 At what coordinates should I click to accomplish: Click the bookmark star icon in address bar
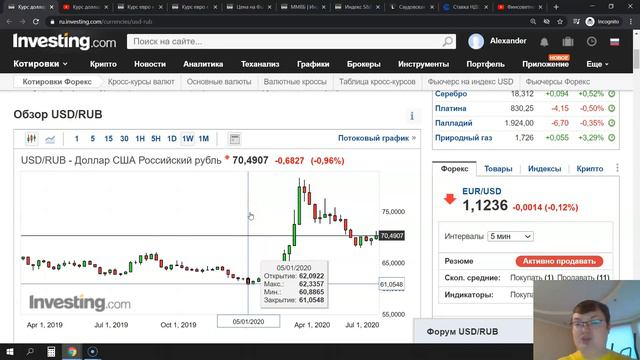(x=560, y=22)
